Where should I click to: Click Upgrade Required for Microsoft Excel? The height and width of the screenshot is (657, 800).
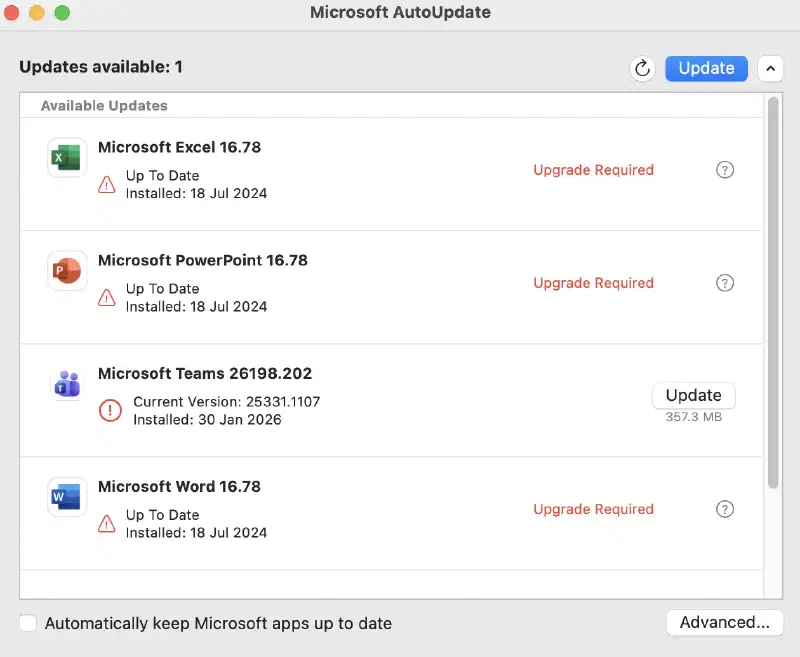pos(593,170)
